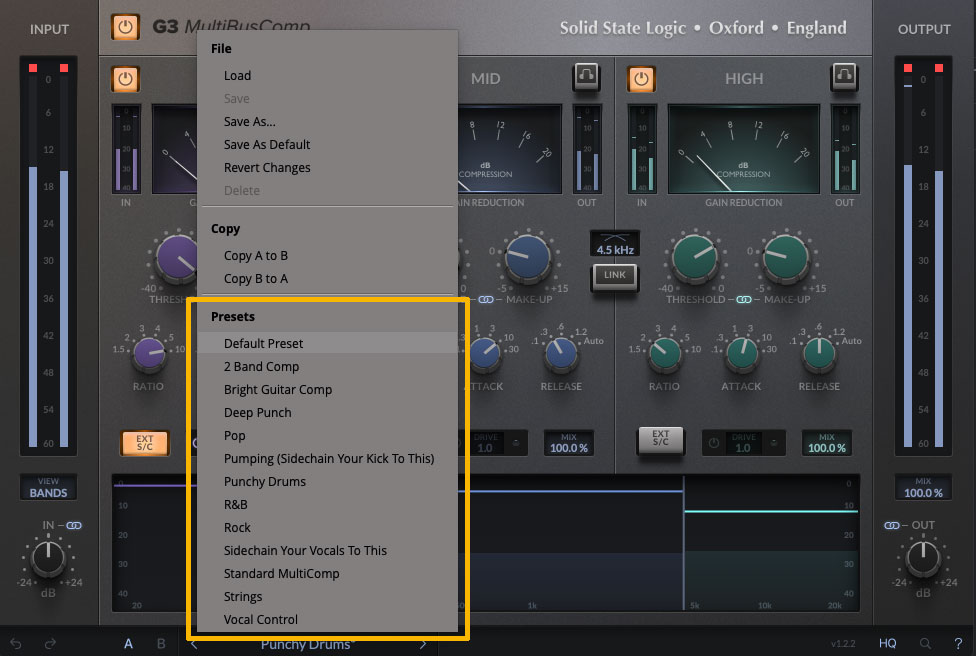Solo the MID band with headphone icon
976x656 pixels.
[x=586, y=77]
